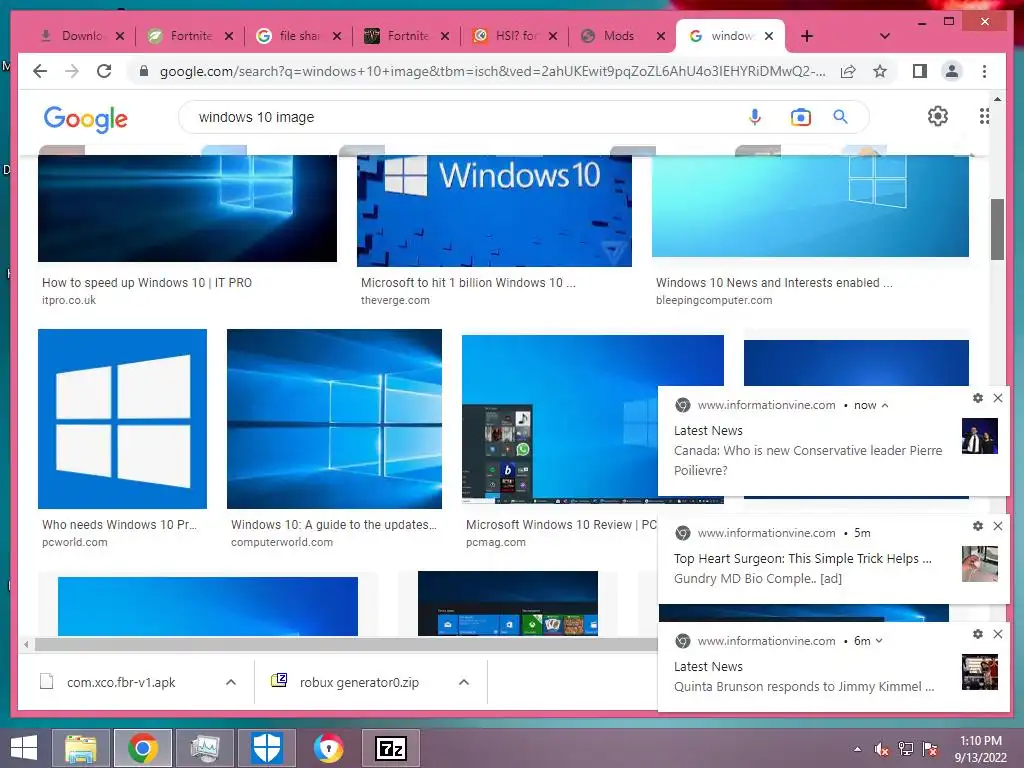
Task: Open Who needs Windows 10 Pro result
Action: click(x=119, y=525)
